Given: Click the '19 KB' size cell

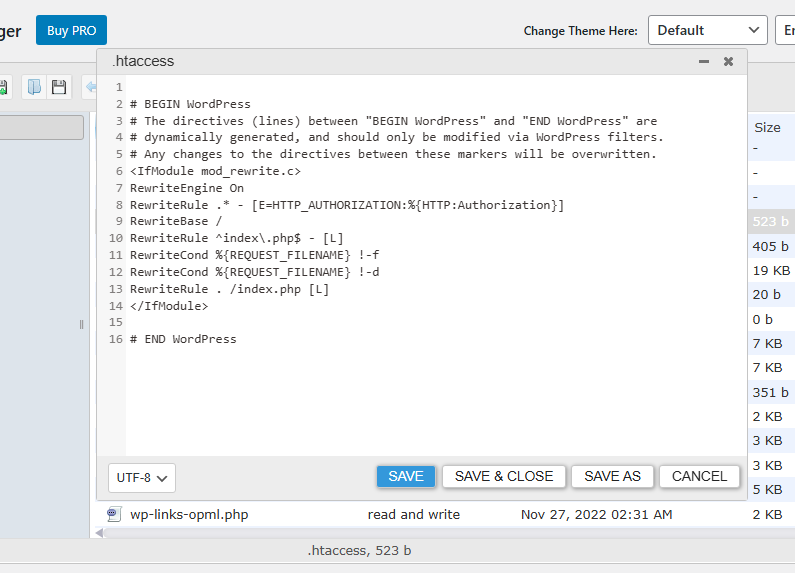Looking at the screenshot, I should coord(771,271).
